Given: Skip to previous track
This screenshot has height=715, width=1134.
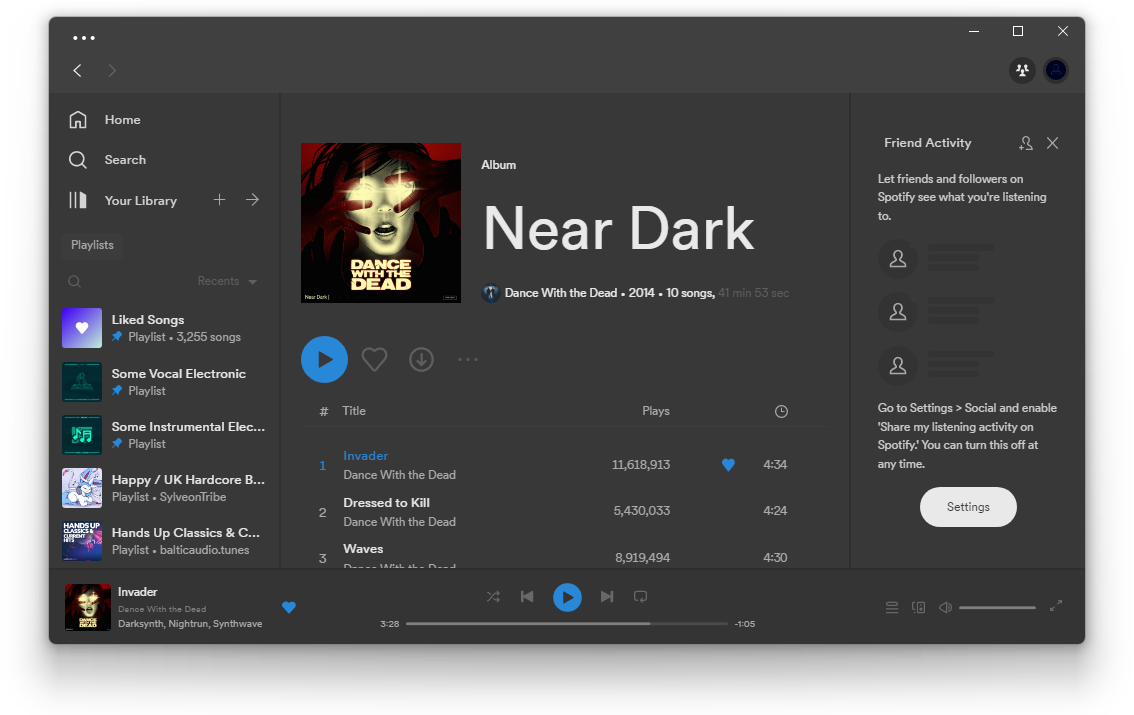Looking at the screenshot, I should point(527,596).
